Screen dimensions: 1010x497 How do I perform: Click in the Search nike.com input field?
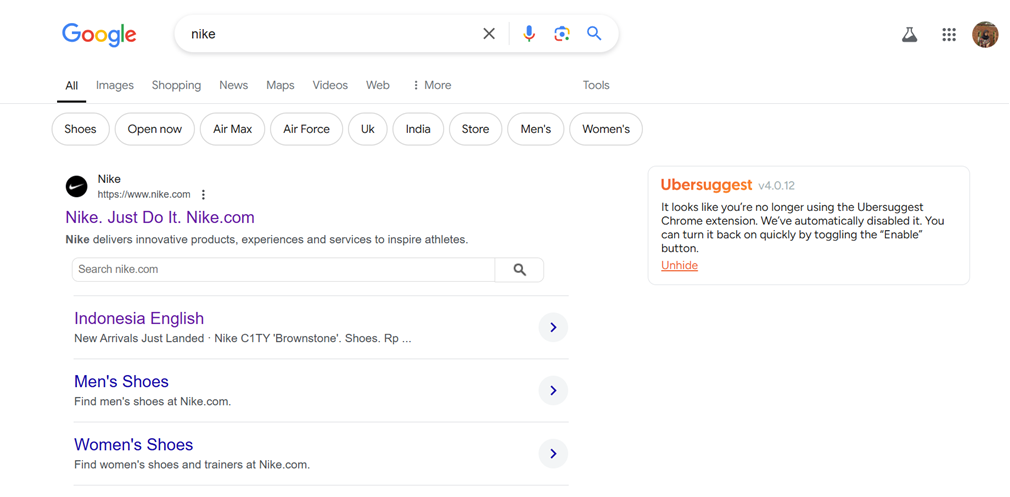283,270
